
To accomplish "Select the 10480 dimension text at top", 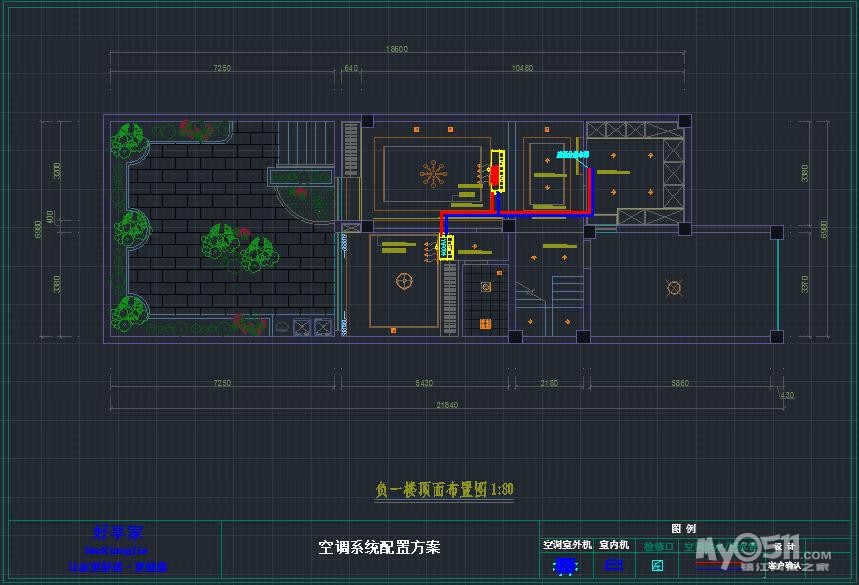I will (x=521, y=68).
